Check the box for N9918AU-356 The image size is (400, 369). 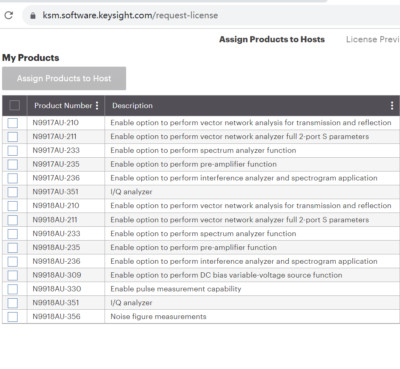tap(13, 317)
